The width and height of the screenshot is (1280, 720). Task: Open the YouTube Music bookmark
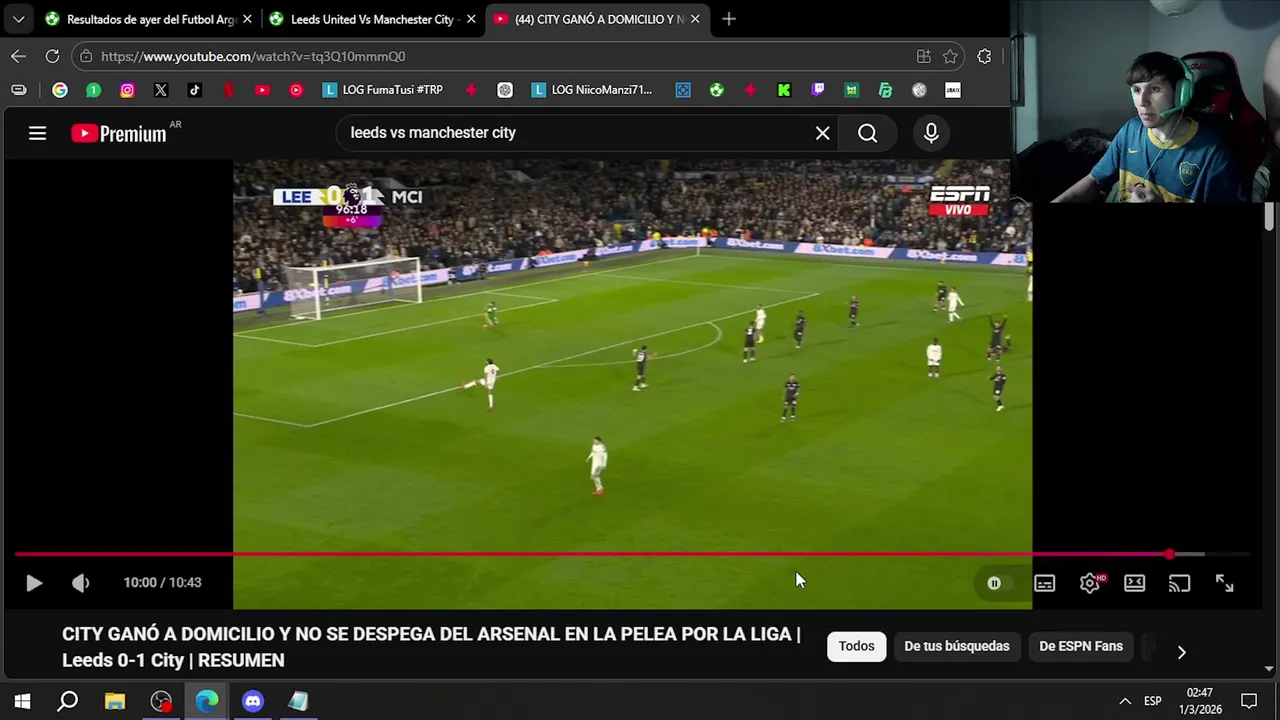pyautogui.click(x=296, y=90)
